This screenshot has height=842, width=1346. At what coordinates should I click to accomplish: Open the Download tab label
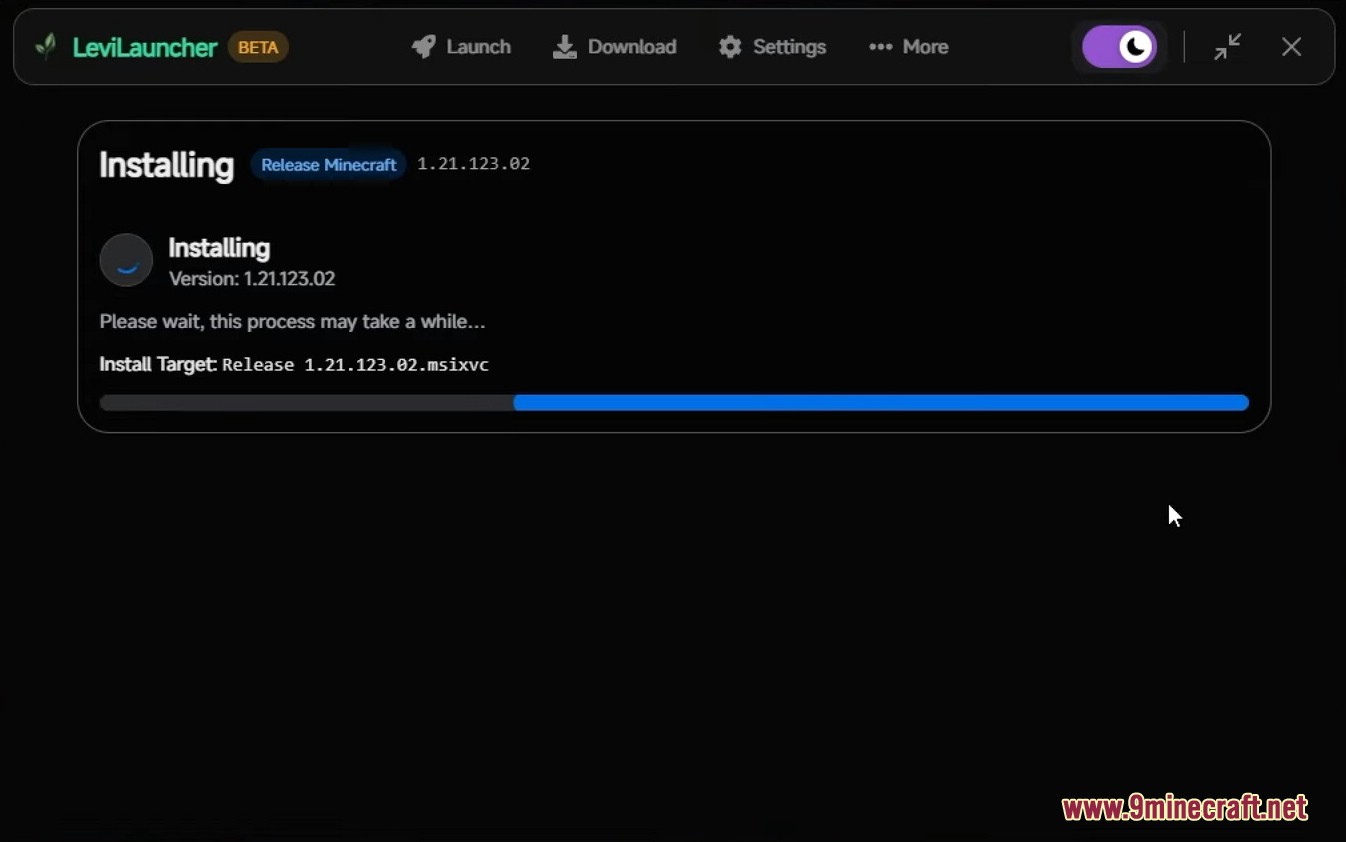[632, 47]
